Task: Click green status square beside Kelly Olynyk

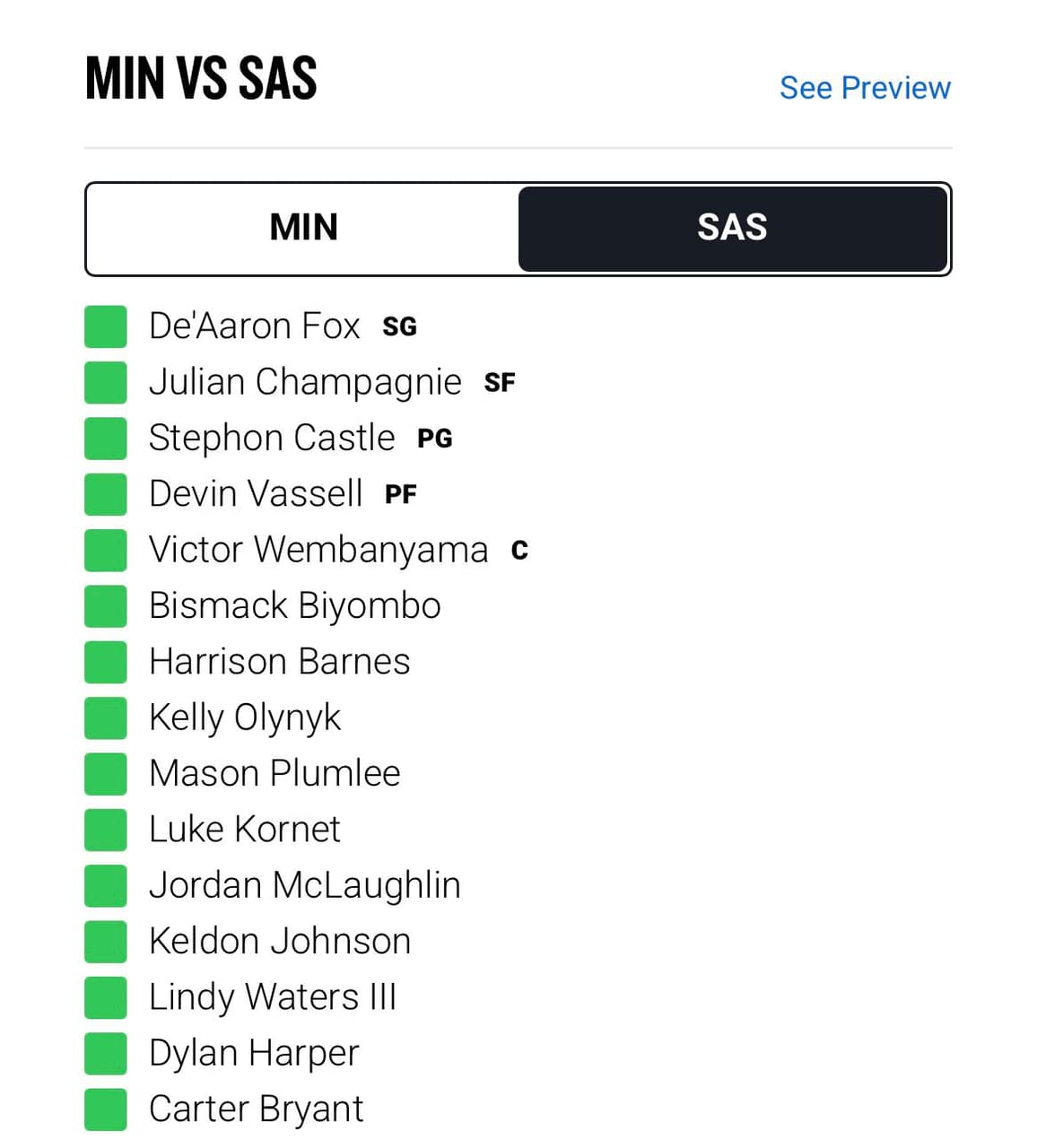Action: point(106,717)
